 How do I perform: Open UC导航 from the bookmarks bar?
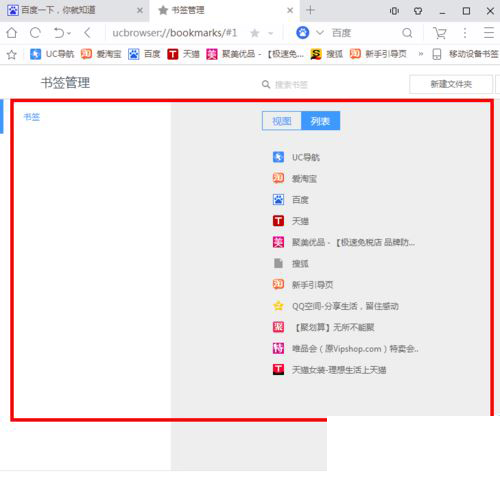[52, 54]
